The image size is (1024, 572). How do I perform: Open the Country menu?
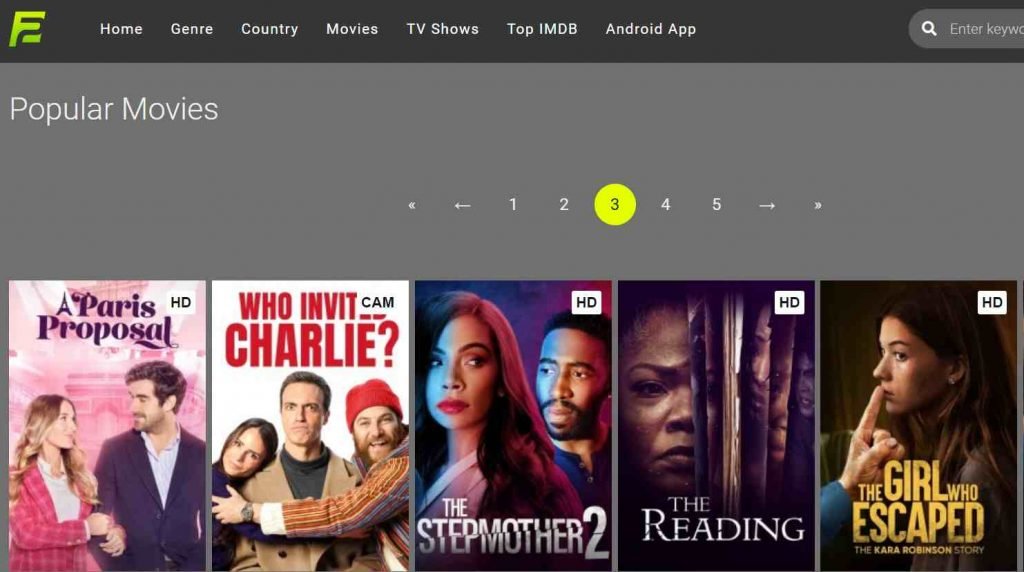[x=270, y=29]
